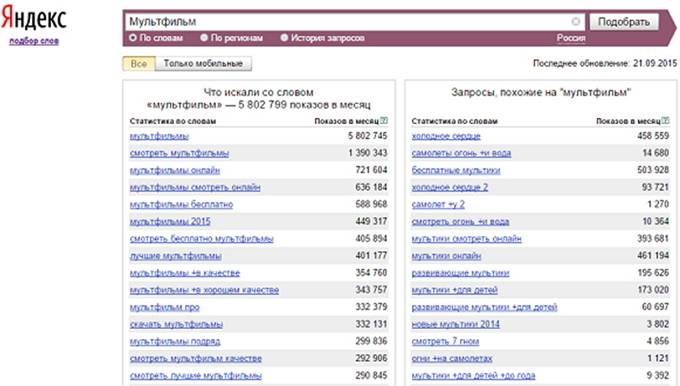Open the 'скачать мультфильмы' keyword link
Screen dimensions: 680x386
pos(176,324)
